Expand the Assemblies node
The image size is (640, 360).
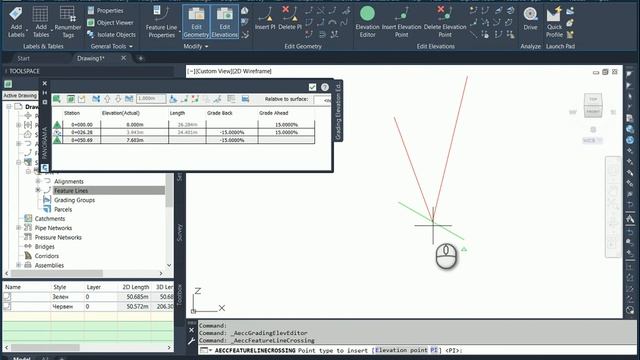click(19, 265)
